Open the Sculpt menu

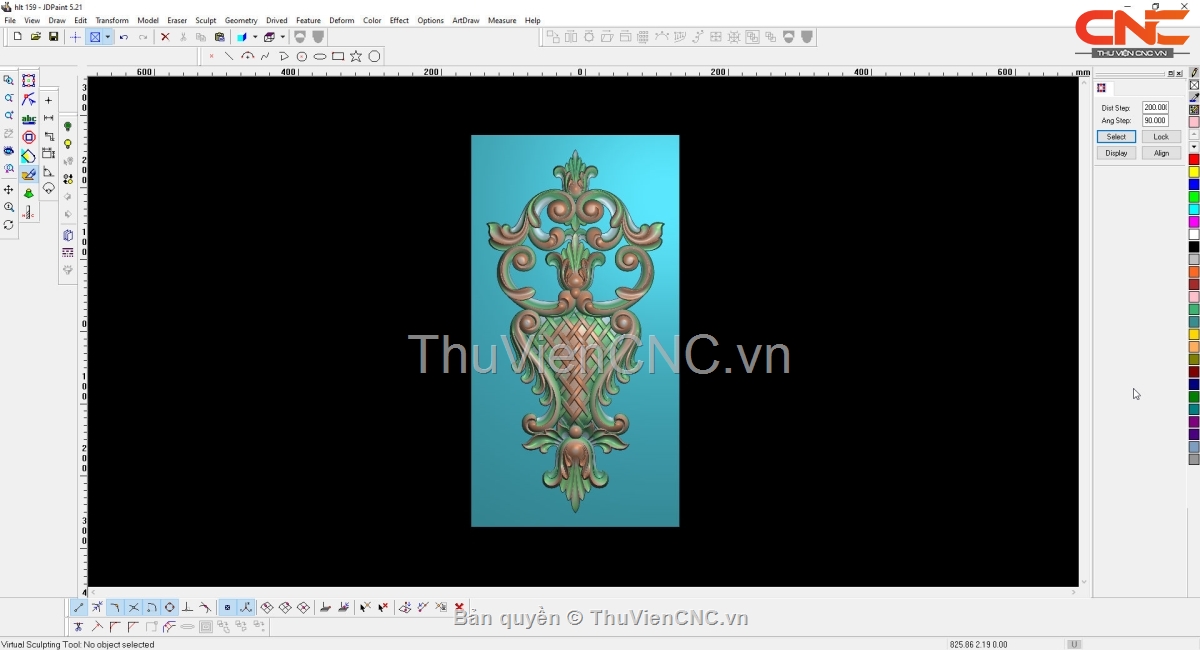(205, 20)
